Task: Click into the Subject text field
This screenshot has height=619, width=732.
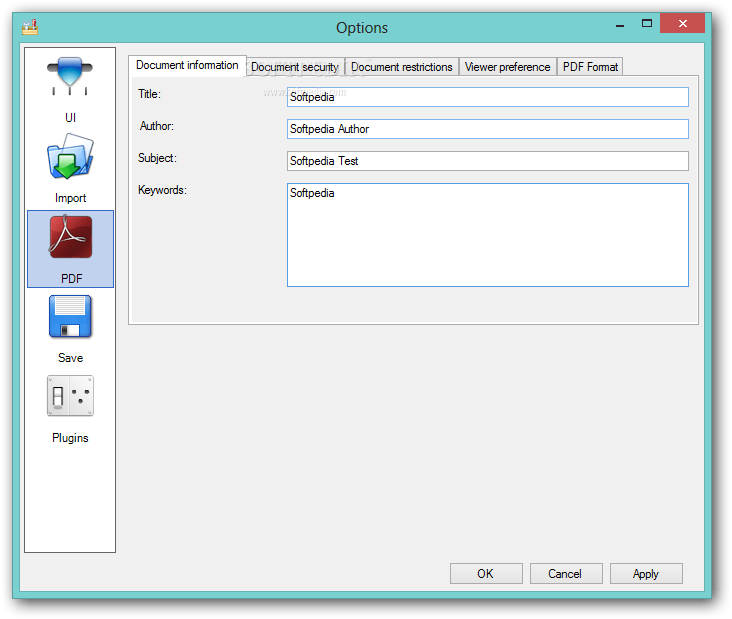Action: point(487,161)
